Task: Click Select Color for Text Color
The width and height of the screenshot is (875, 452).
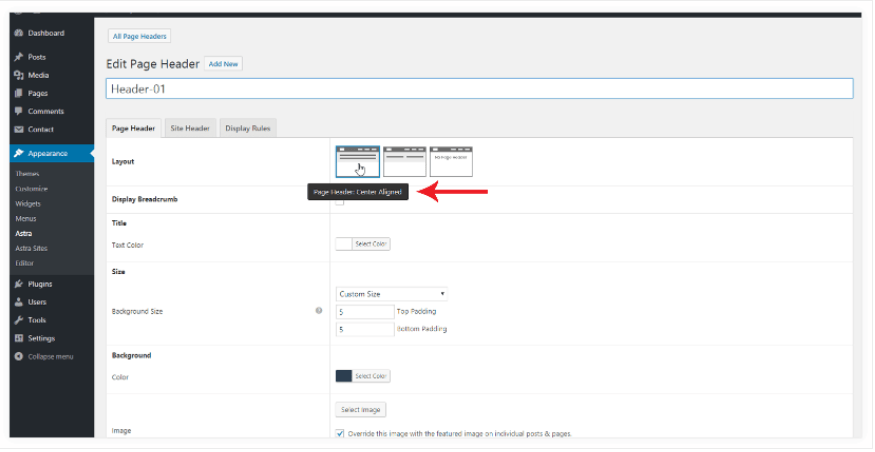Action: coord(371,244)
